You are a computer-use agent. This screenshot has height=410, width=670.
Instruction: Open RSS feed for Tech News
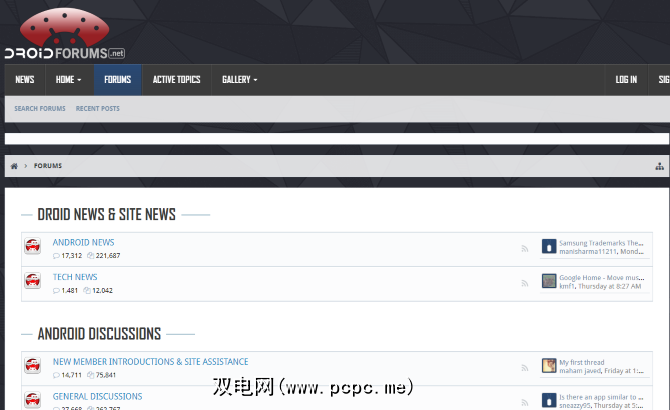tap(525, 284)
